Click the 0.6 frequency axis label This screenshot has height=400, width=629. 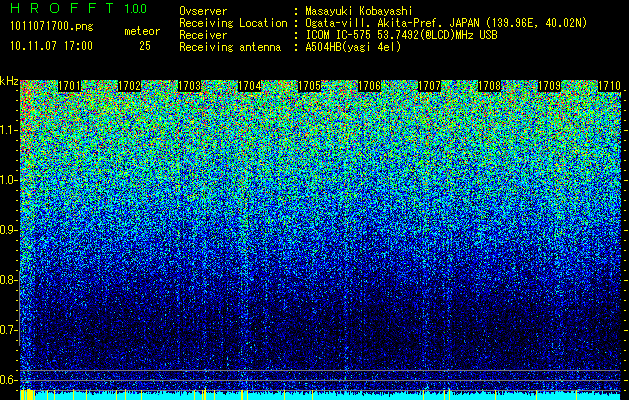click(x=8, y=380)
